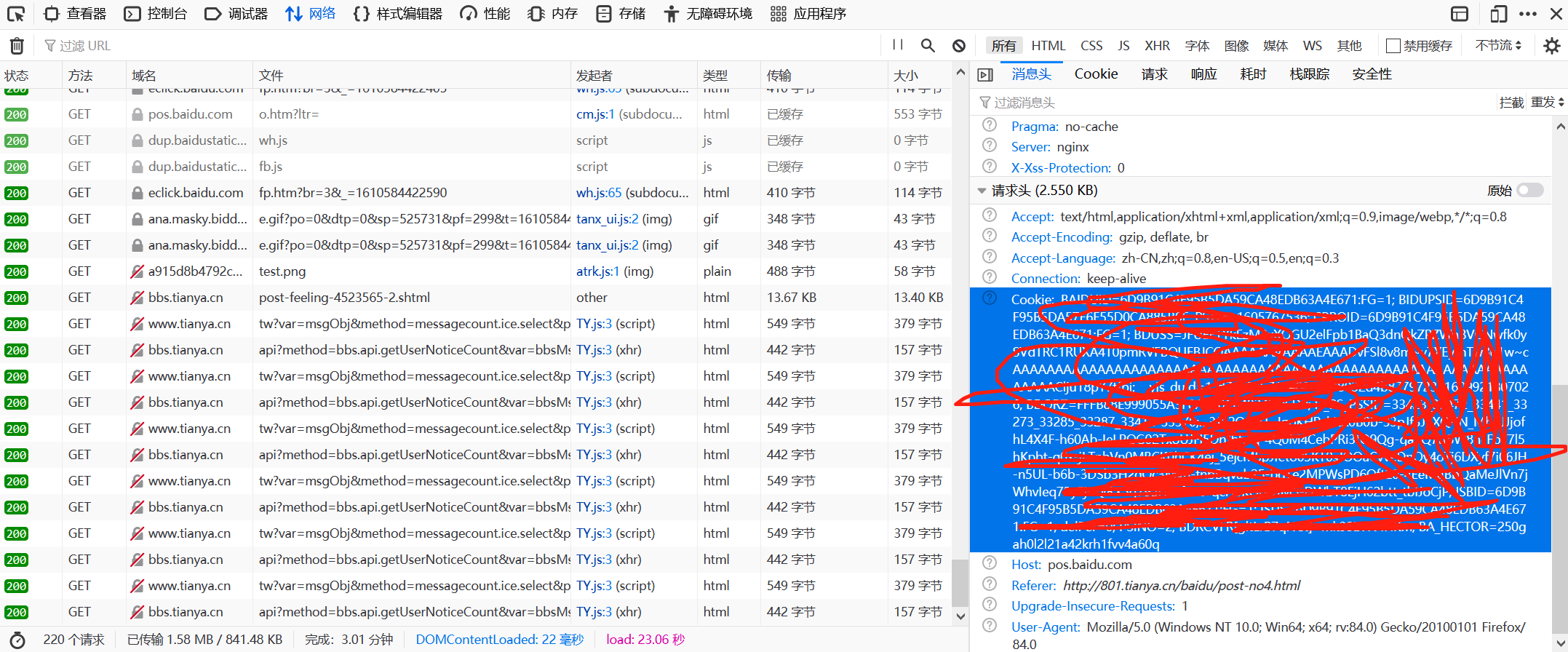Enable the 禁用缓存 checkbox
The image size is (1568, 652).
click(x=1393, y=46)
